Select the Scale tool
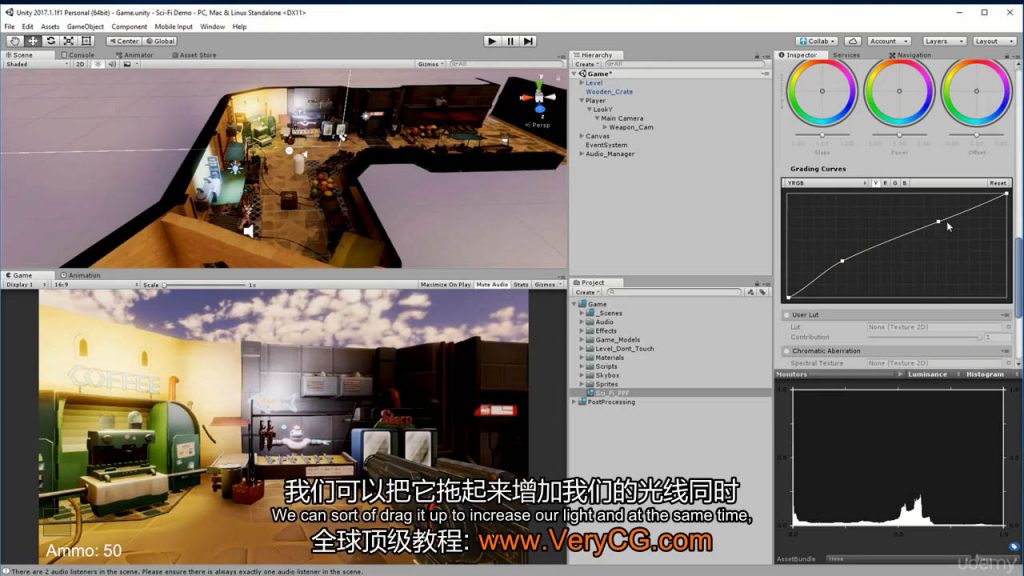The height and width of the screenshot is (576, 1024). click(x=69, y=41)
